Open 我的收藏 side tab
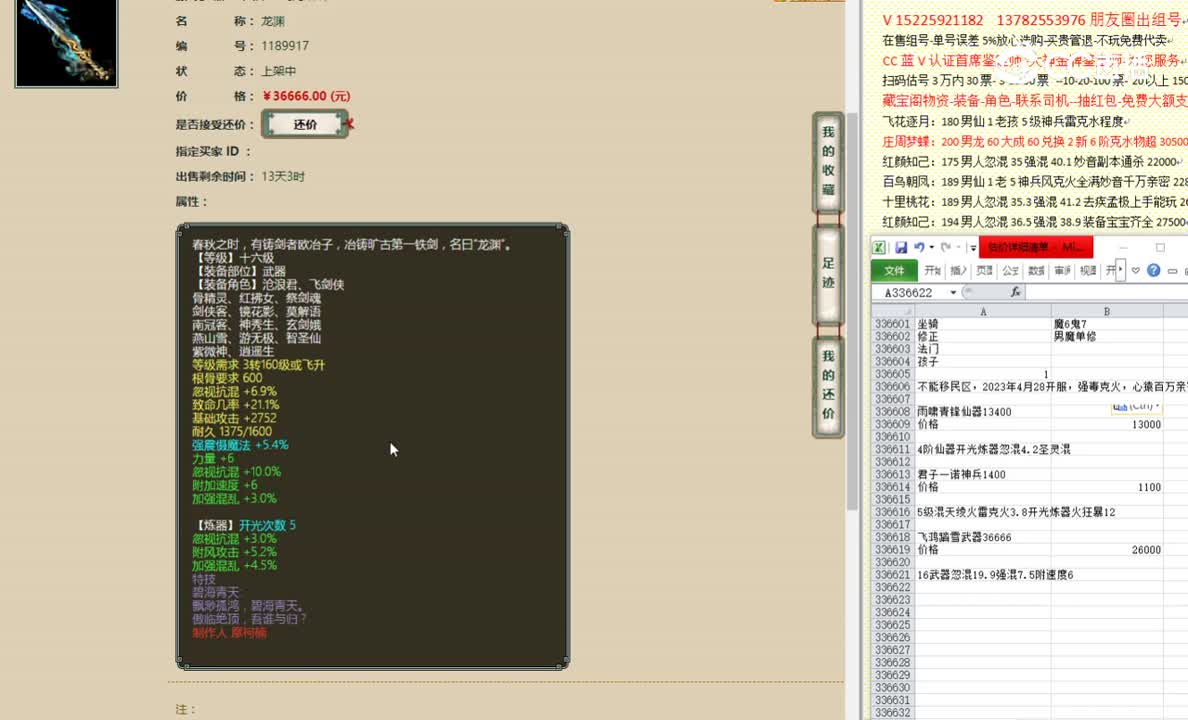1188x720 pixels. coord(828,161)
